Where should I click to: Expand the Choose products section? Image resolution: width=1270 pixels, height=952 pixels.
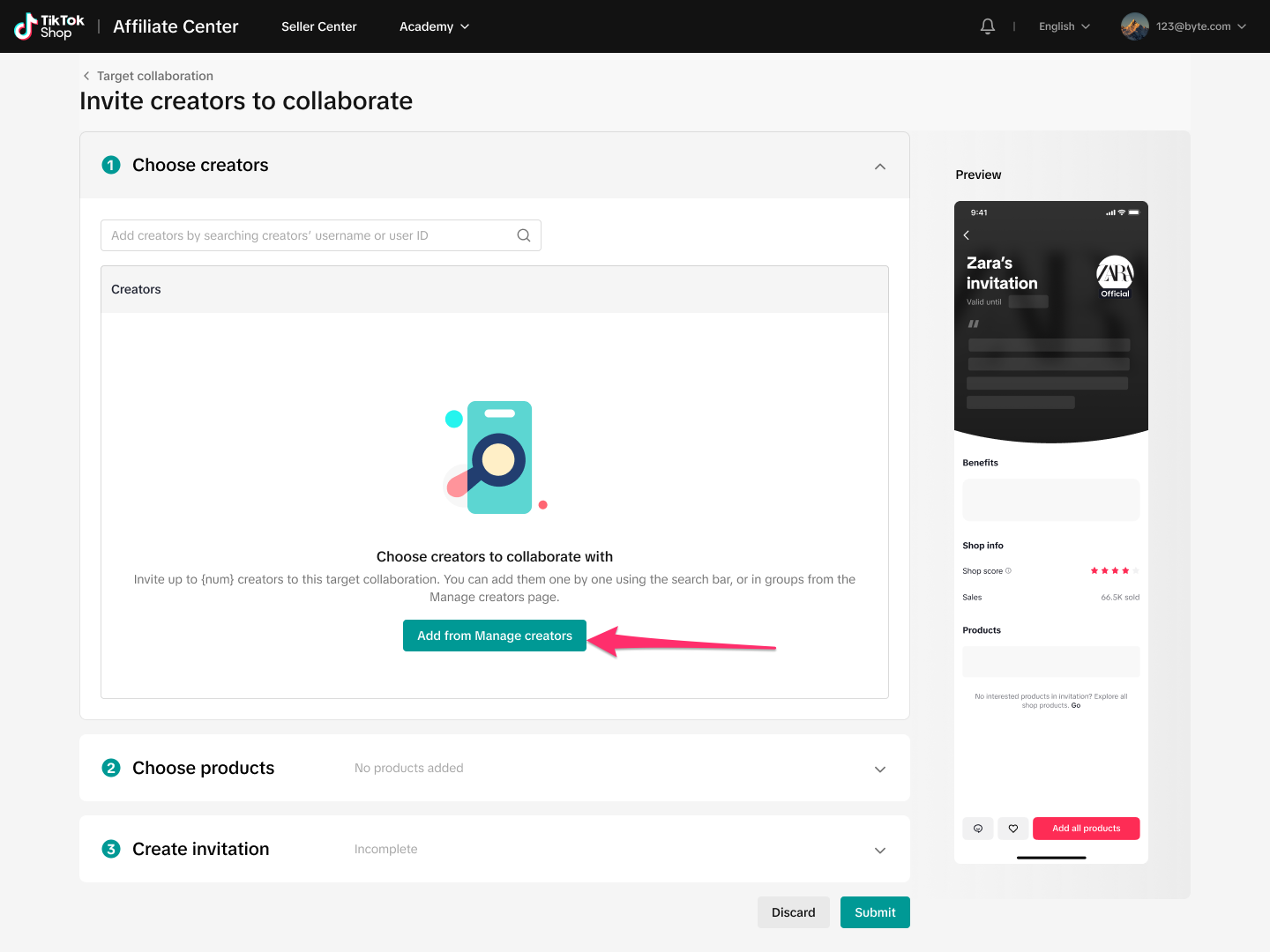pyautogui.click(x=879, y=770)
